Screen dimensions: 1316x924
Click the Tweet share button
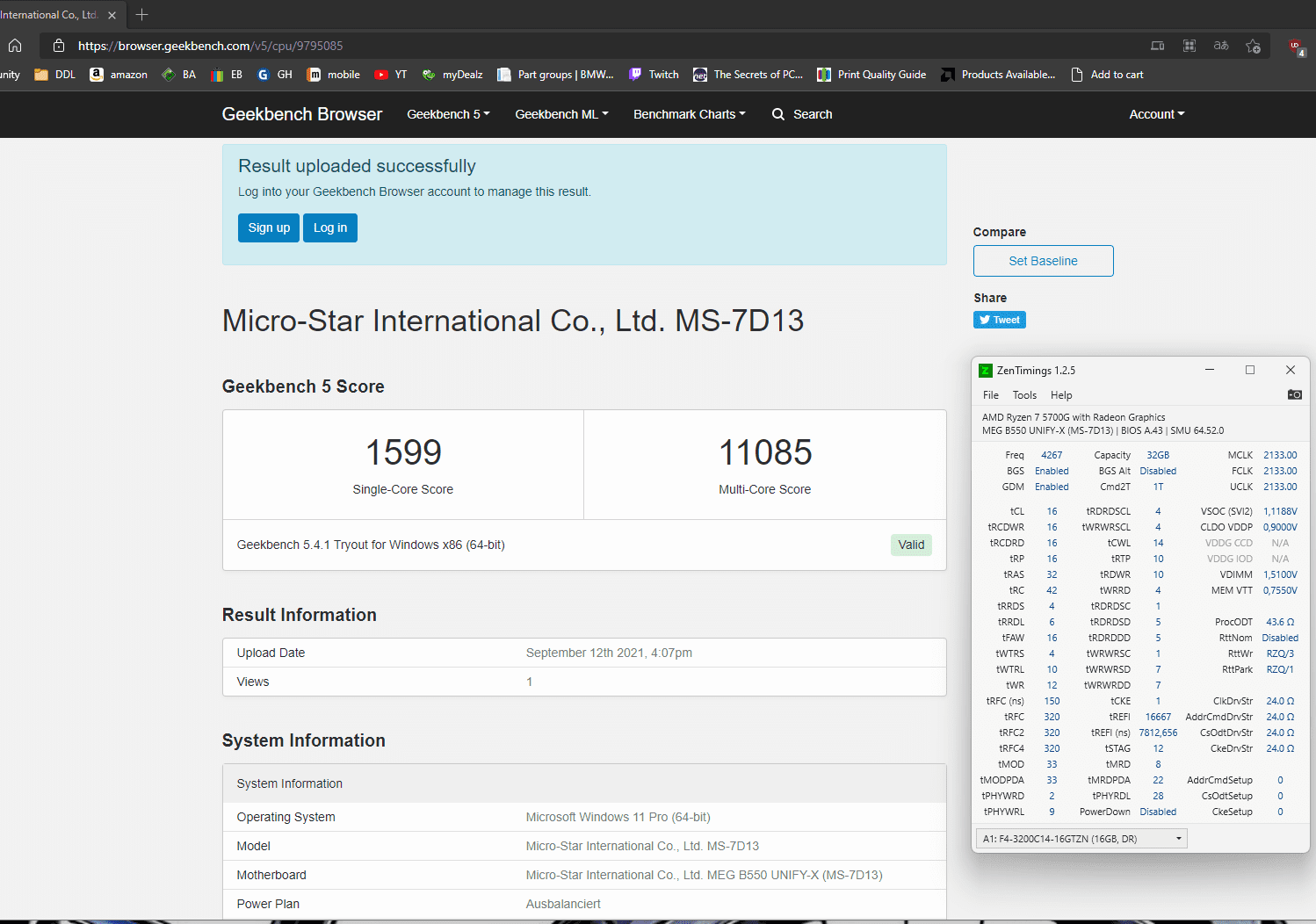click(1000, 320)
